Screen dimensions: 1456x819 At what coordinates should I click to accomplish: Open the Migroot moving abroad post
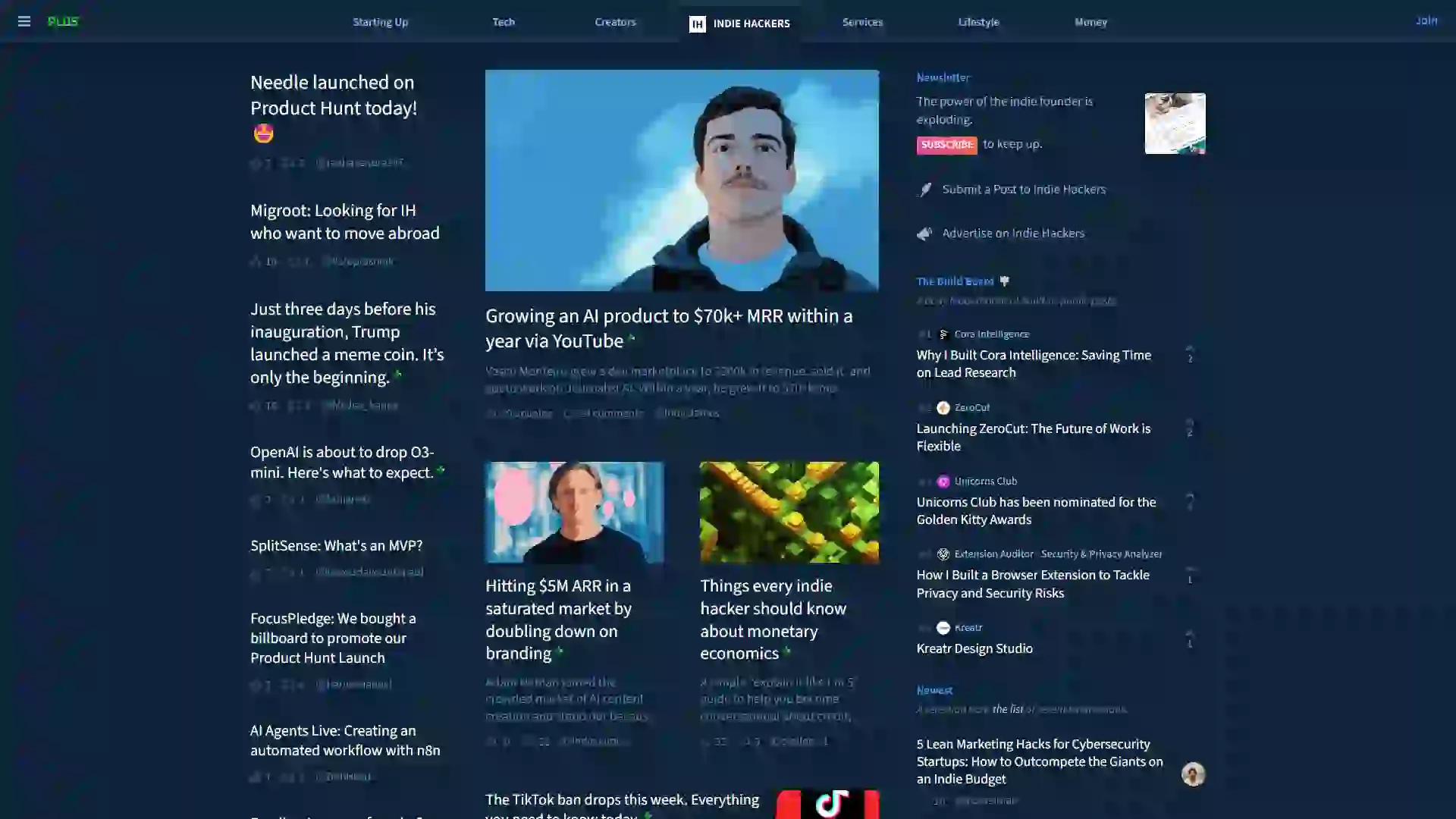pos(345,221)
